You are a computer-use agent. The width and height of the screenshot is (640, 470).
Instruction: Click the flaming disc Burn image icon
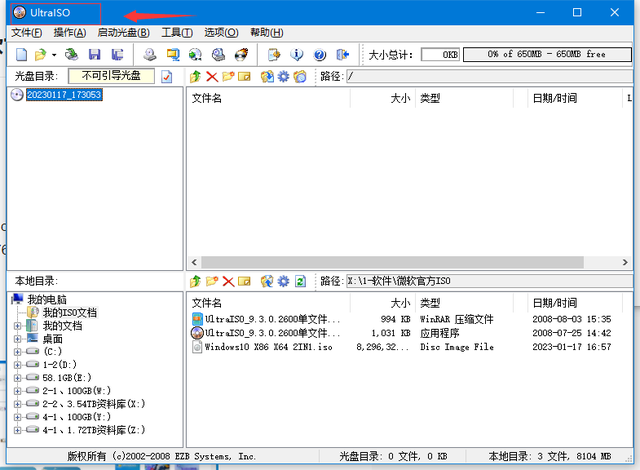[241, 54]
